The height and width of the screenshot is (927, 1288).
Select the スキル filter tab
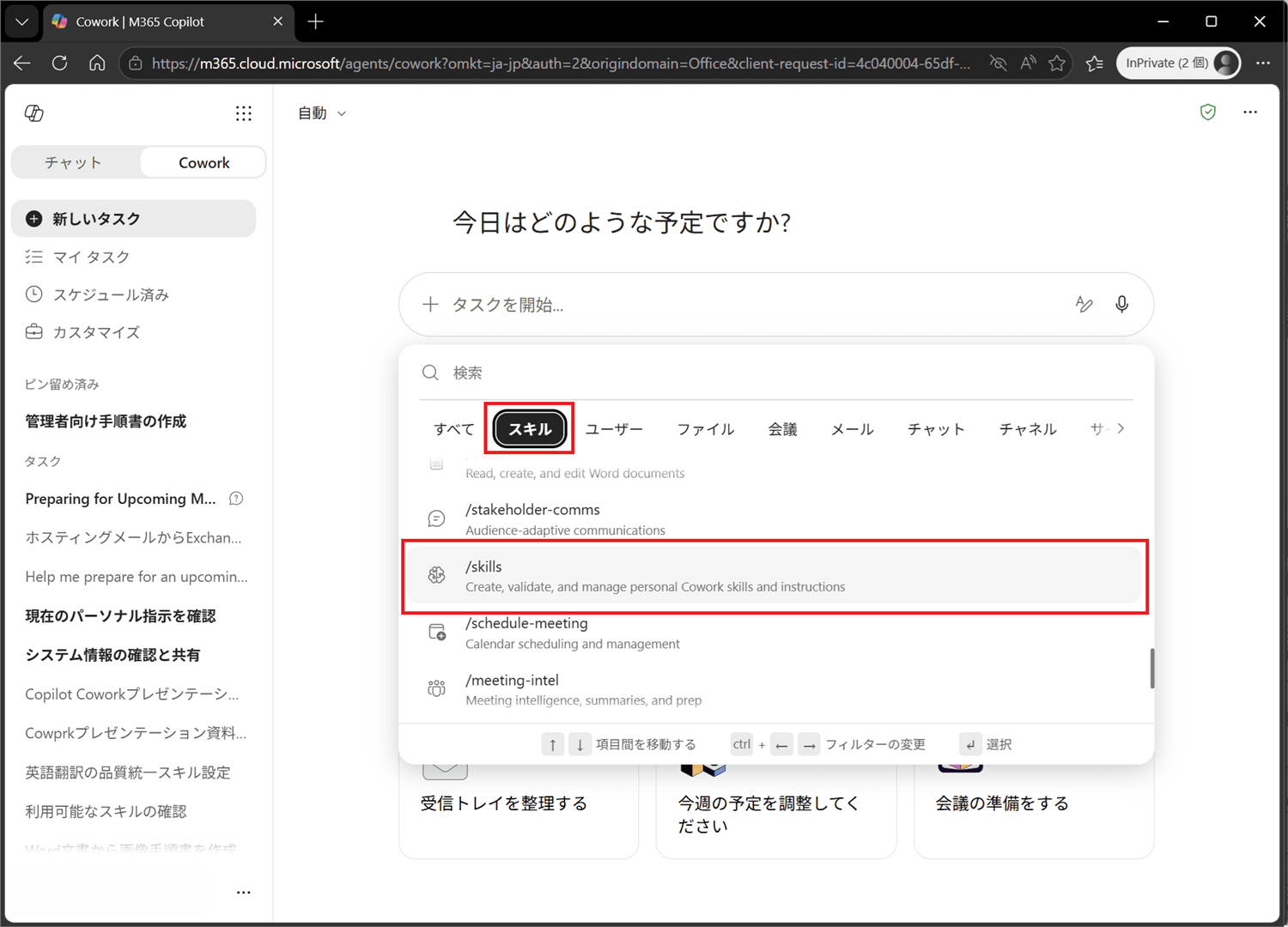click(530, 428)
